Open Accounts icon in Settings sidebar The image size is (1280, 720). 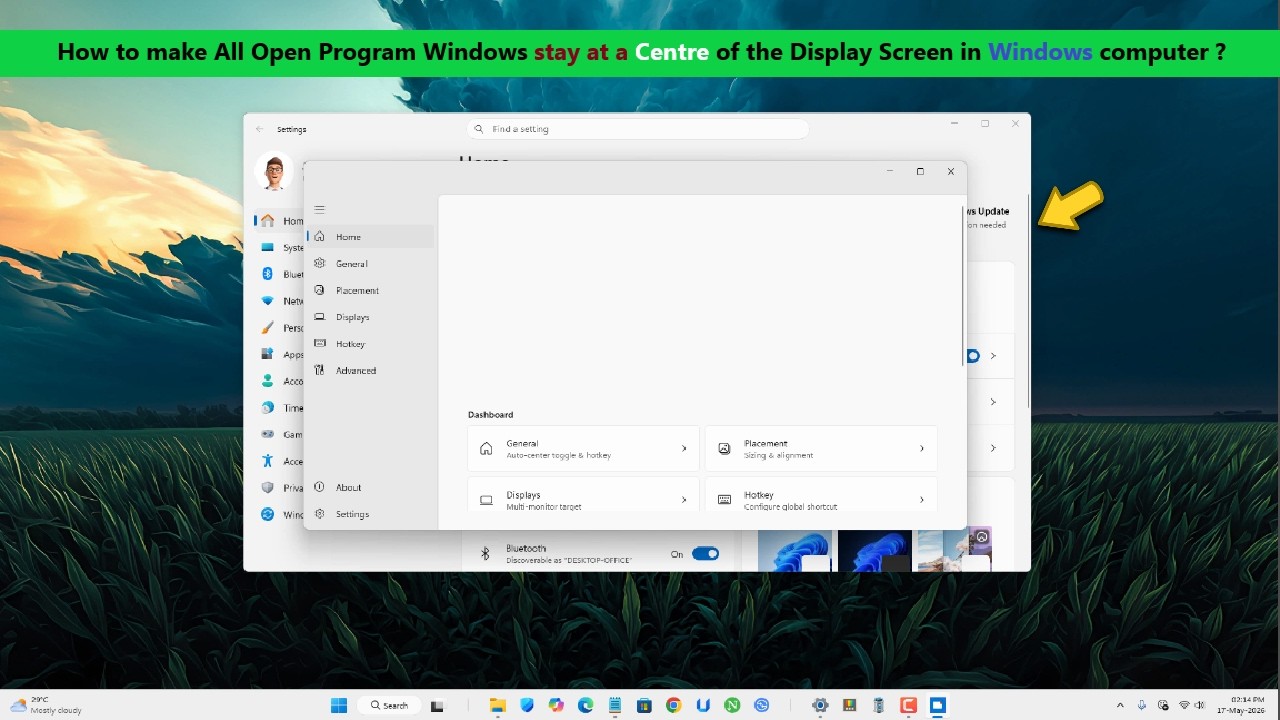267,381
